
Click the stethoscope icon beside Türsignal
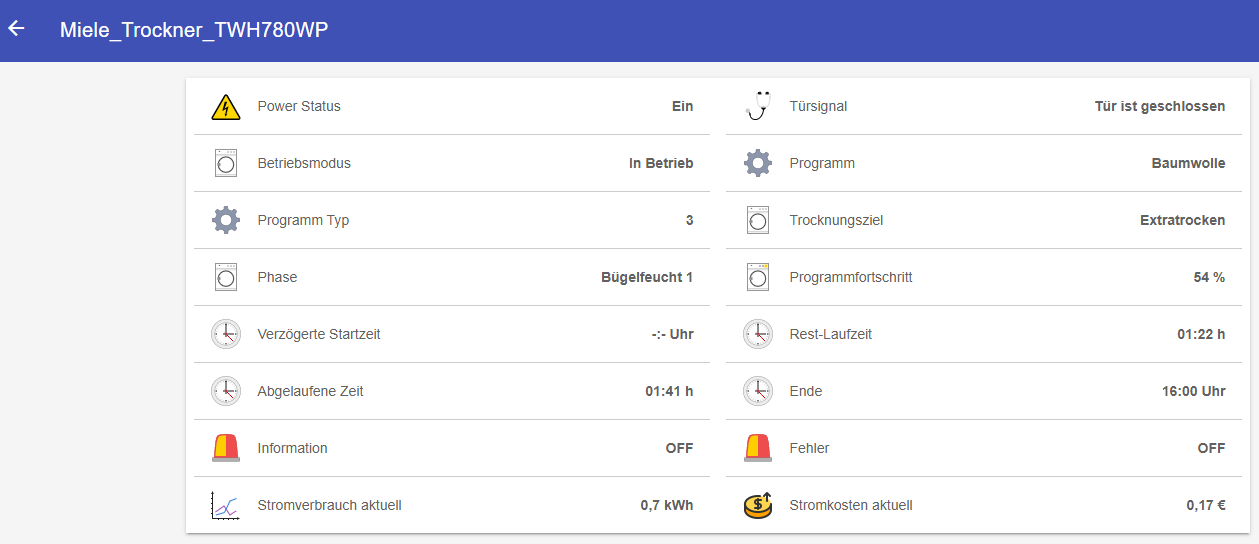pos(758,106)
